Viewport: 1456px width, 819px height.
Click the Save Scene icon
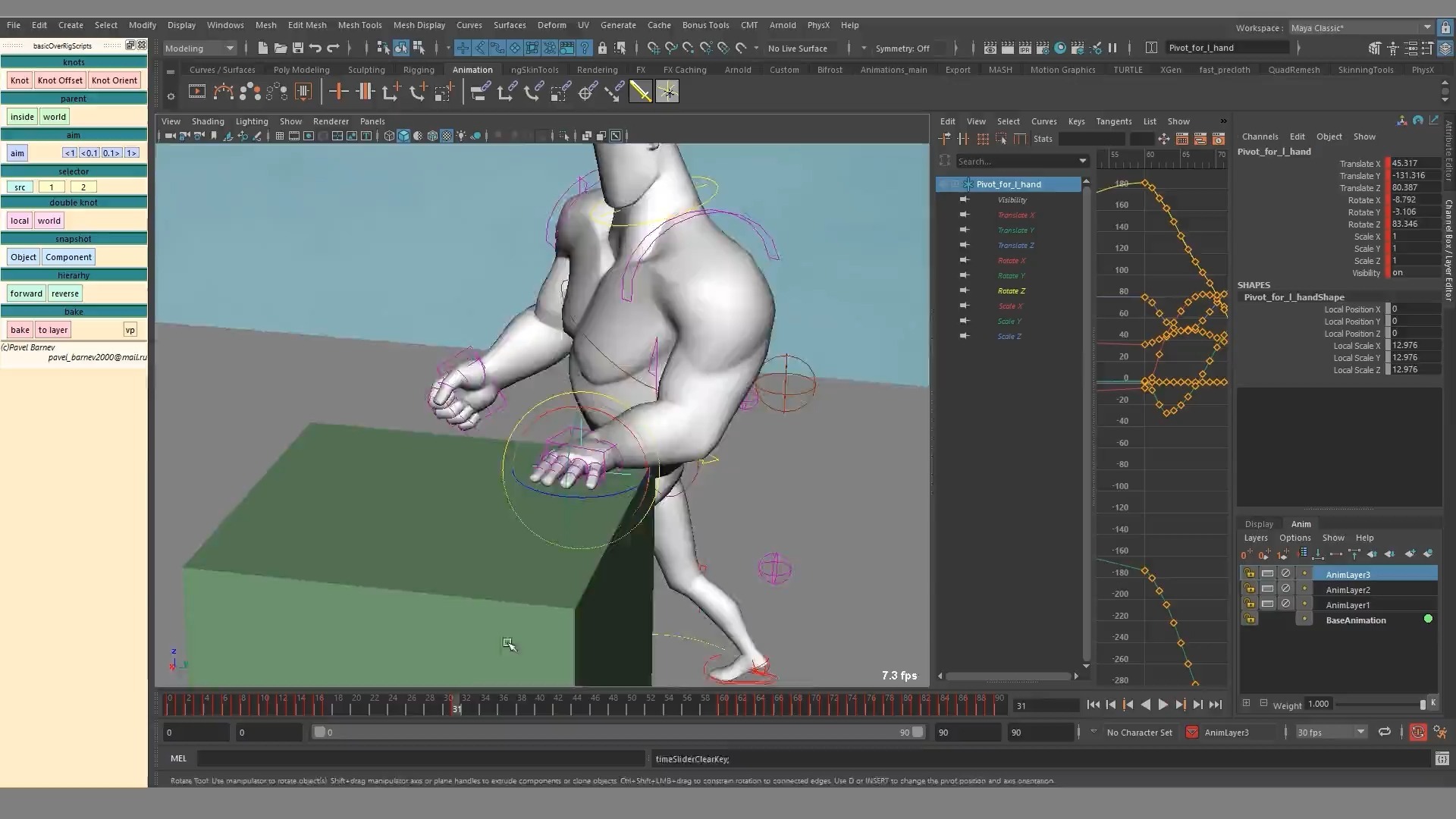[x=298, y=48]
